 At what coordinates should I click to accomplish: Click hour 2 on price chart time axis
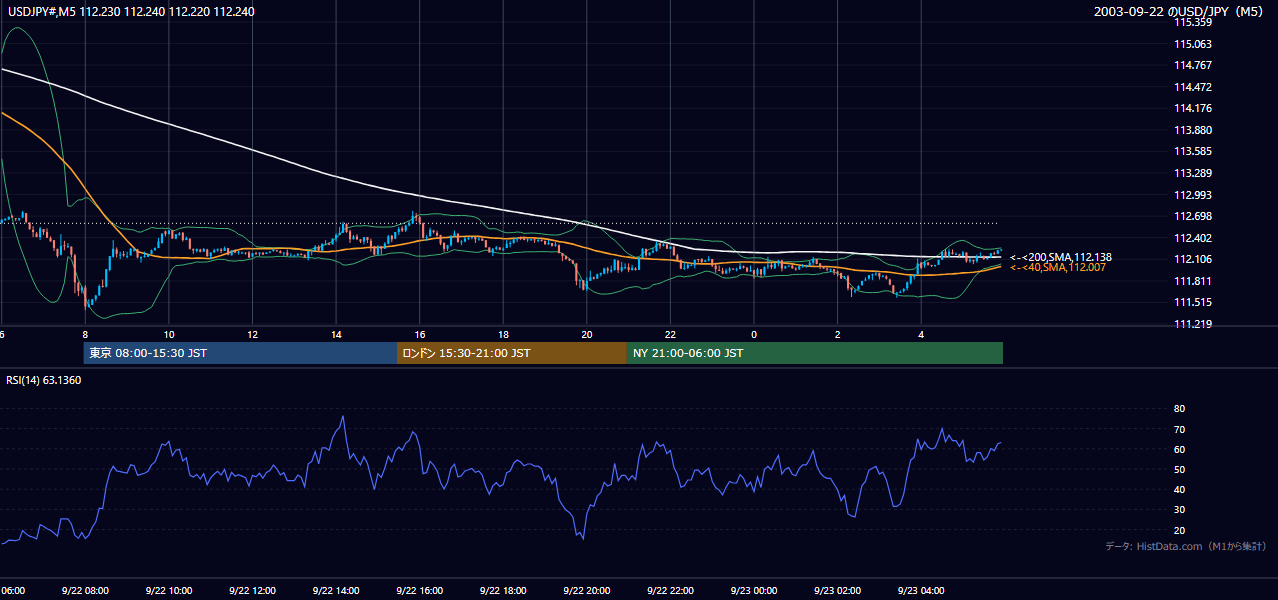pyautogui.click(x=838, y=334)
